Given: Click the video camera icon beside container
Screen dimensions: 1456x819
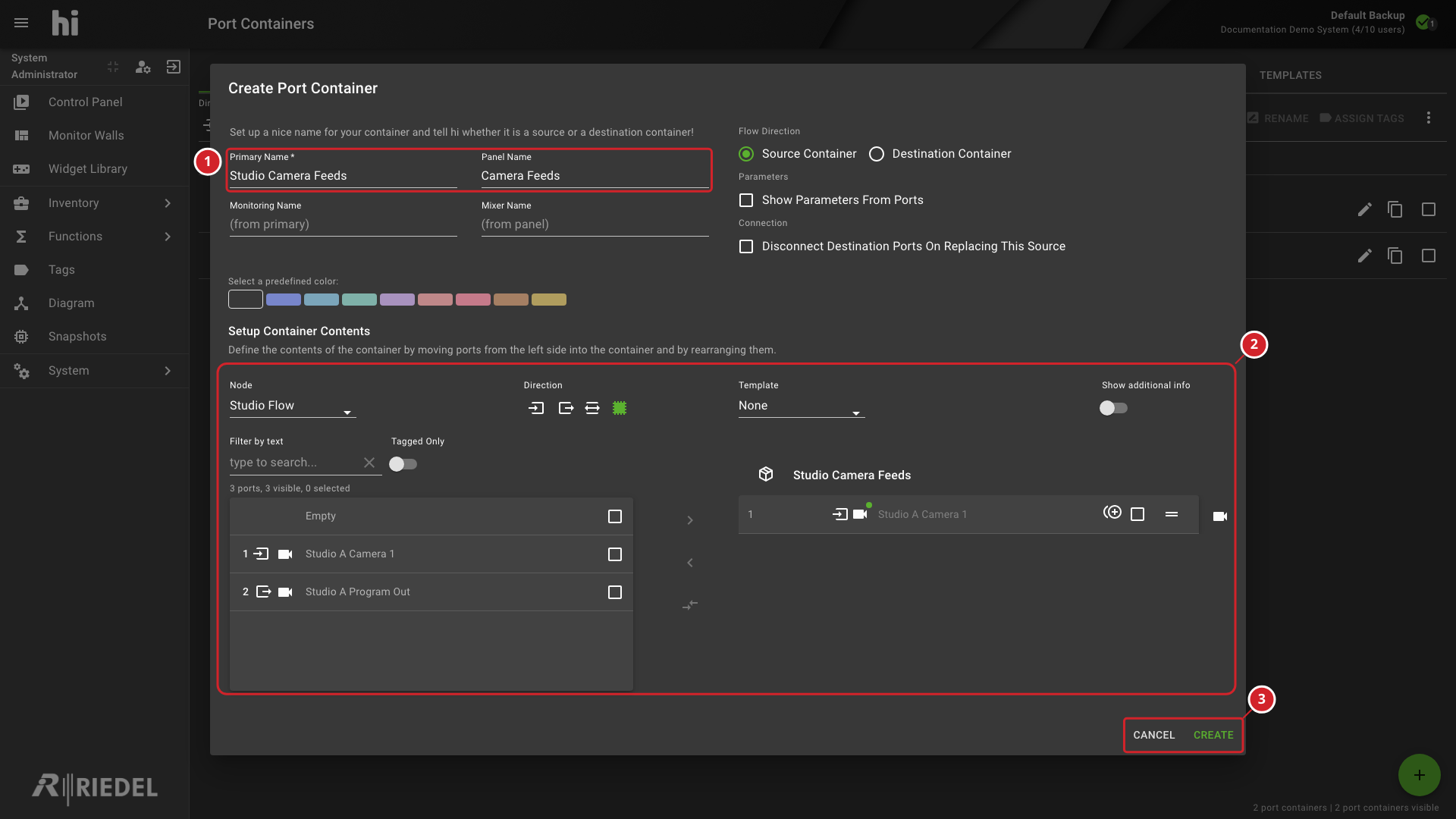Looking at the screenshot, I should [1220, 516].
